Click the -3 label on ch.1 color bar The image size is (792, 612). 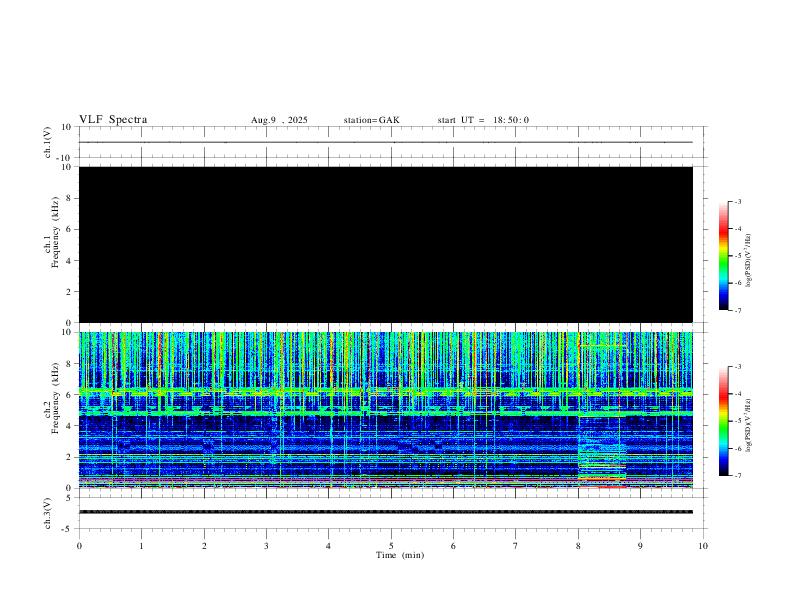pos(738,202)
